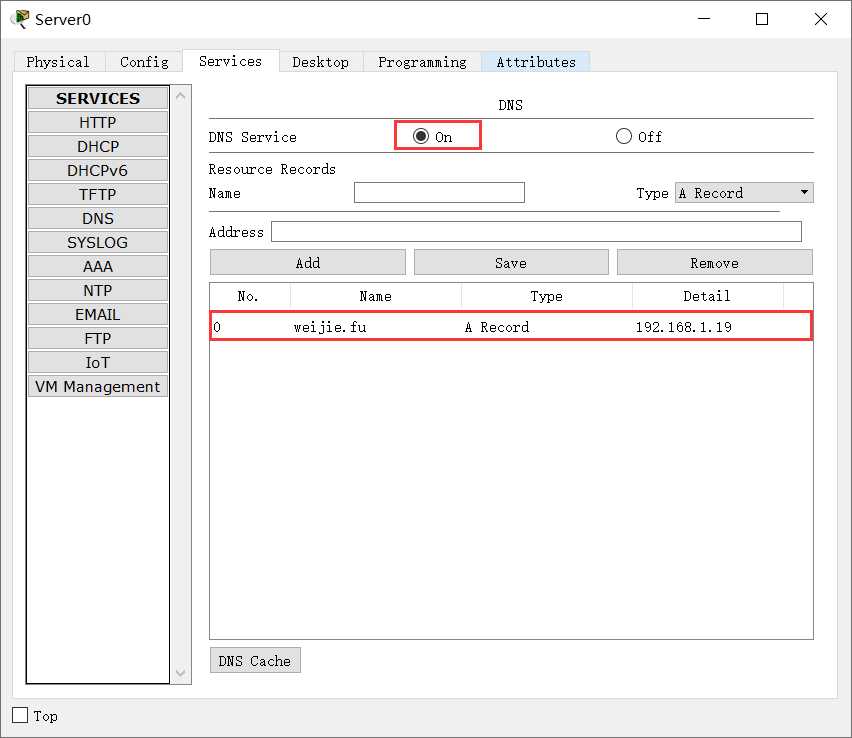This screenshot has width=852, height=738.
Task: Open the DHCP service
Action: [x=98, y=146]
